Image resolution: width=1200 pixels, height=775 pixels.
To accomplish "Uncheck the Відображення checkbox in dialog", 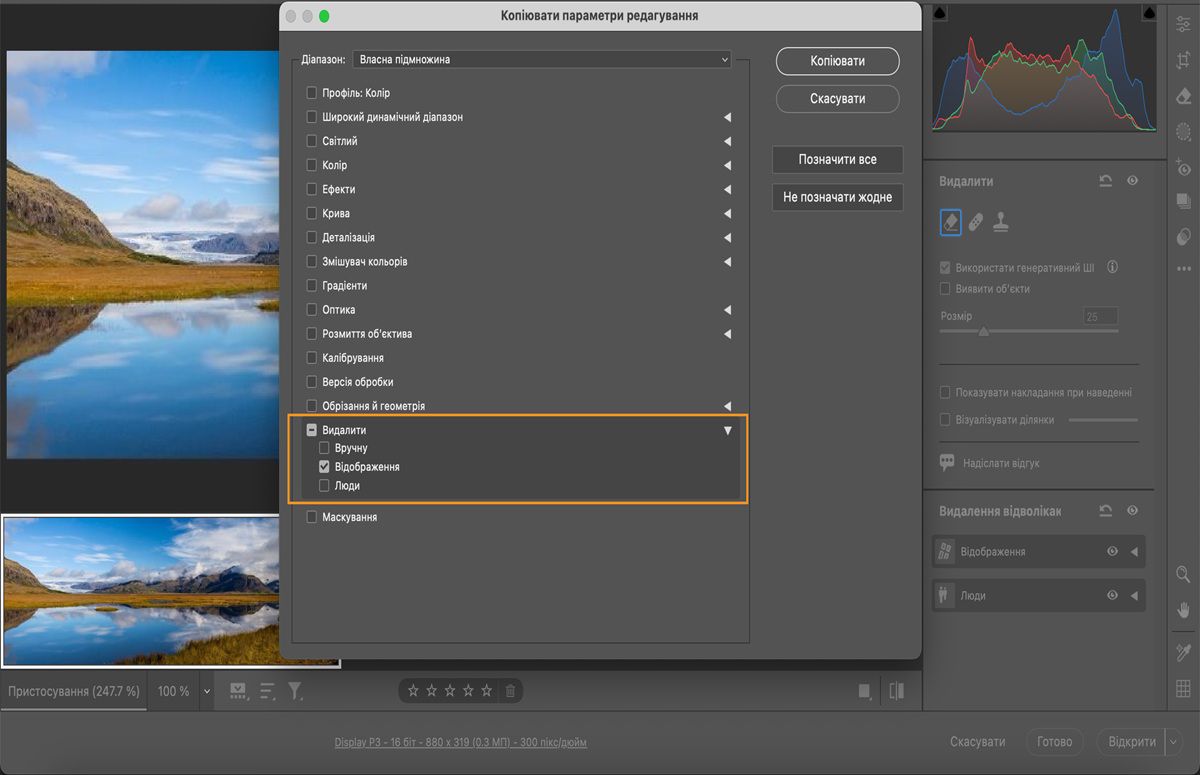I will coord(324,467).
